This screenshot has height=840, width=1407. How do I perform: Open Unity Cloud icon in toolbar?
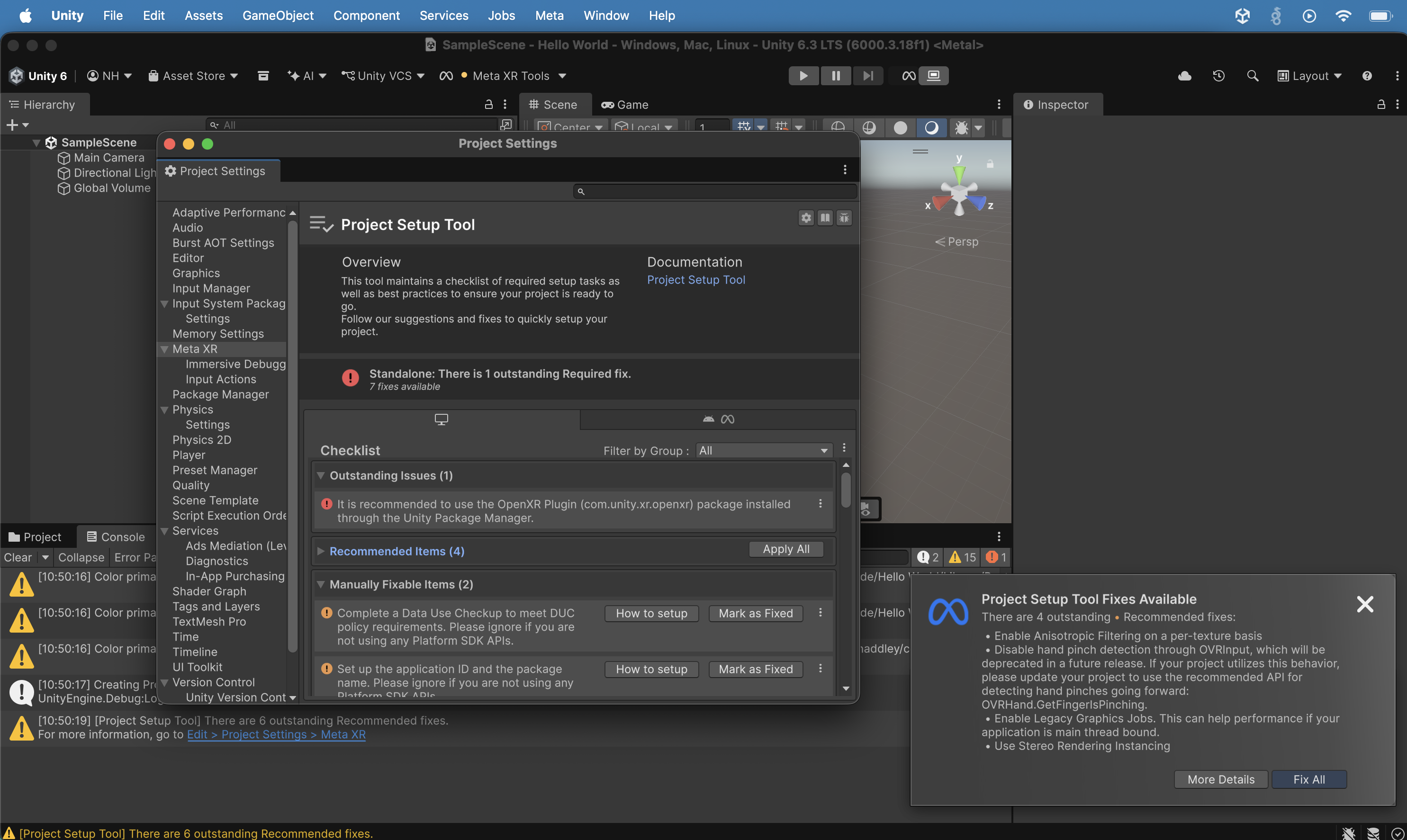click(1184, 76)
